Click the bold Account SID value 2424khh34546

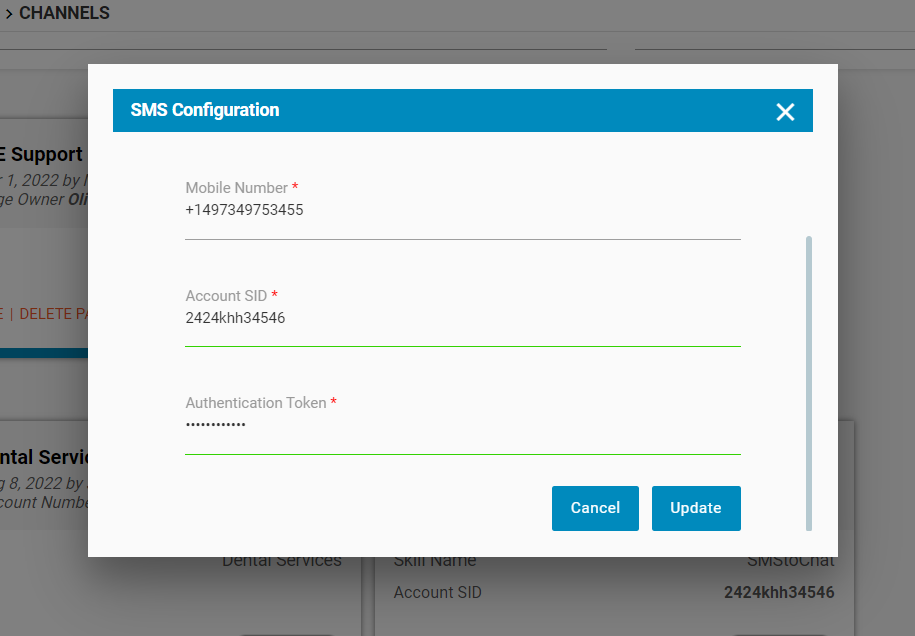tap(778, 593)
